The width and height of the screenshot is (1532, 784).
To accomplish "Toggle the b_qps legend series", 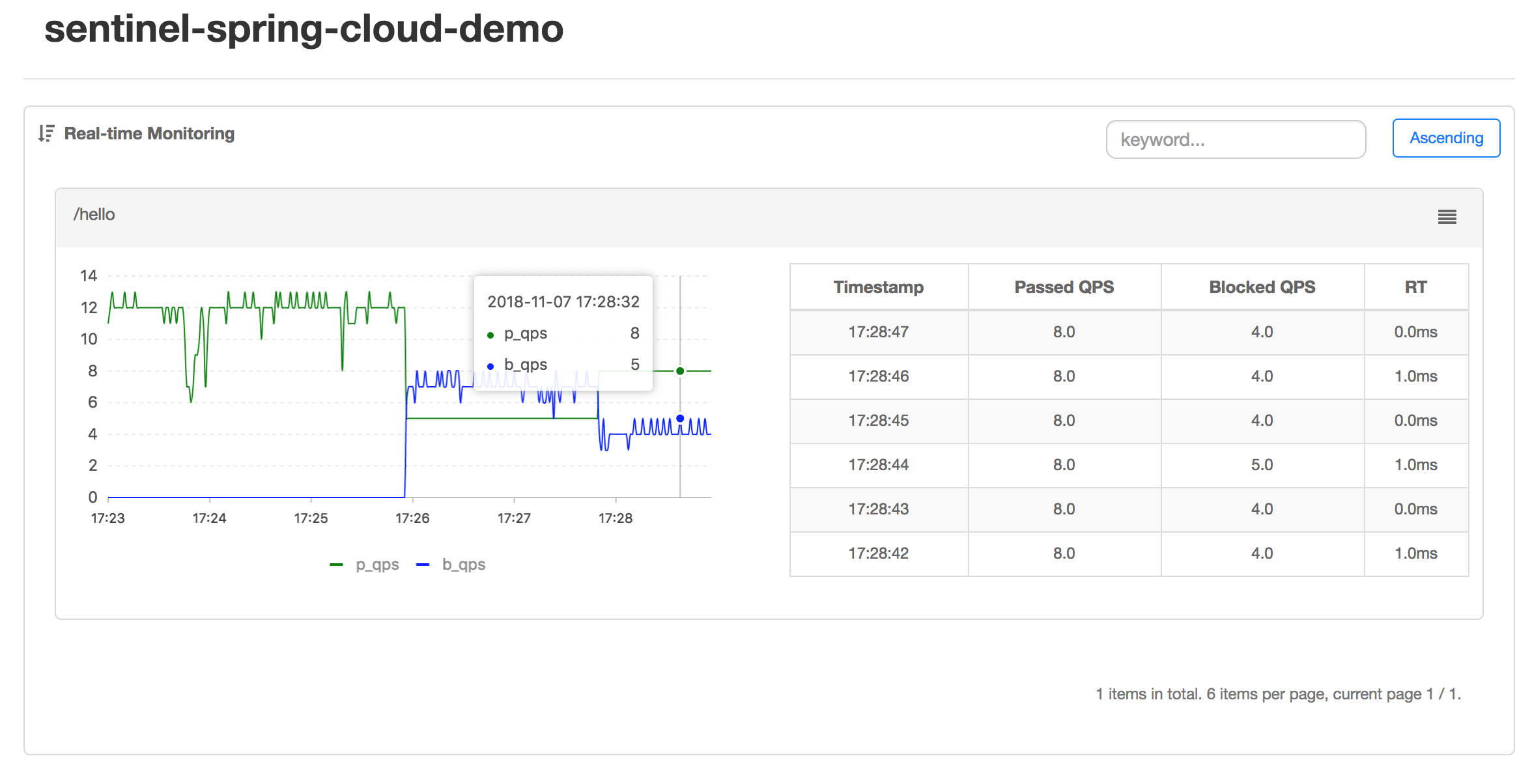I will click(x=451, y=565).
